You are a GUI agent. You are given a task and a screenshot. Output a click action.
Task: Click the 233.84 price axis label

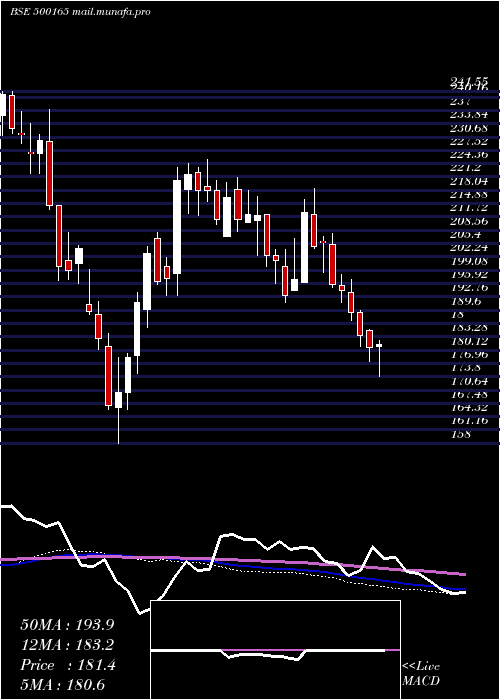tap(468, 115)
